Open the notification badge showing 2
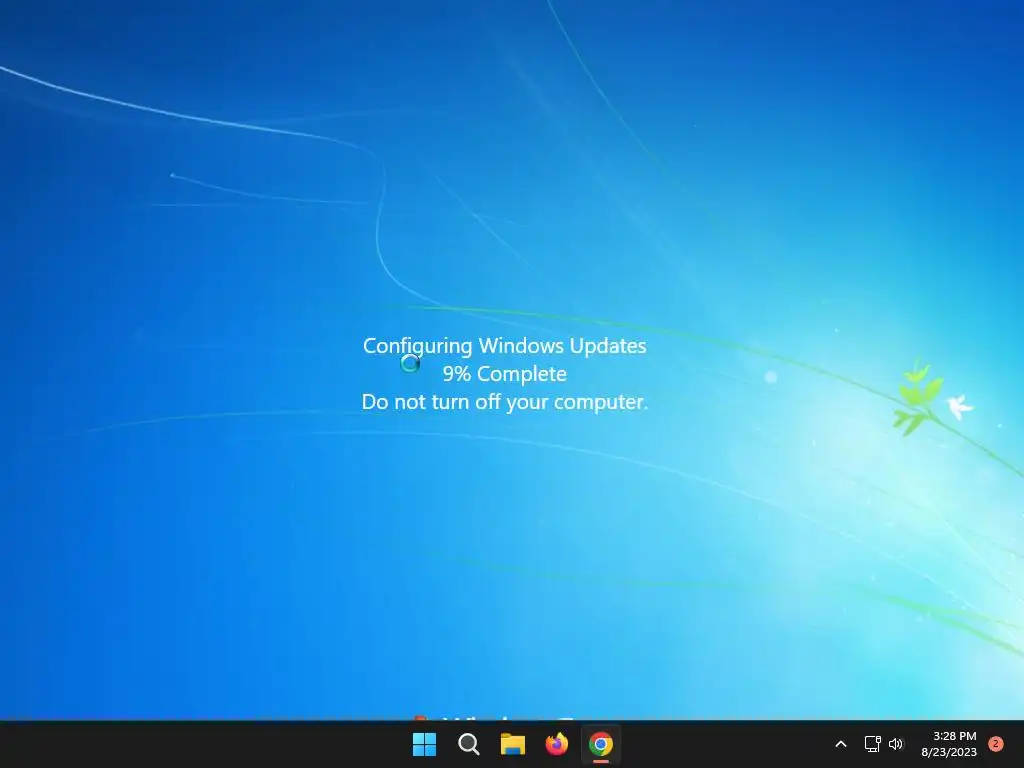This screenshot has height=768, width=1024. click(x=996, y=744)
